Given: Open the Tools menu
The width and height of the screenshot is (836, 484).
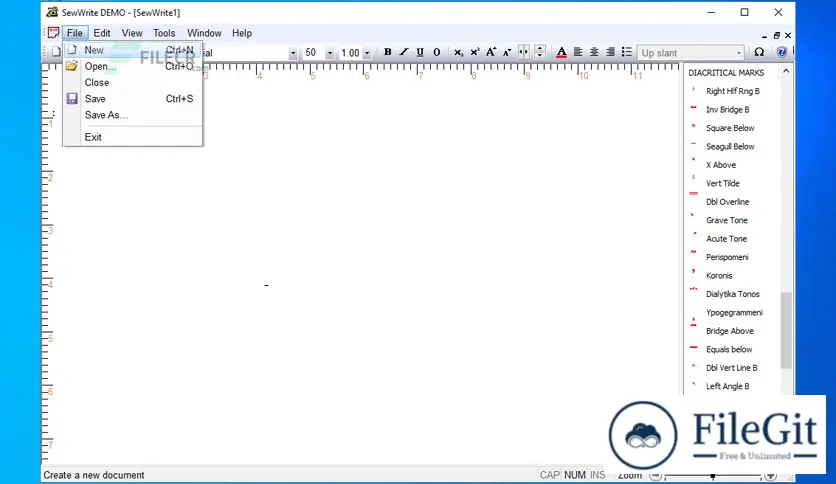Looking at the screenshot, I should coord(164,33).
